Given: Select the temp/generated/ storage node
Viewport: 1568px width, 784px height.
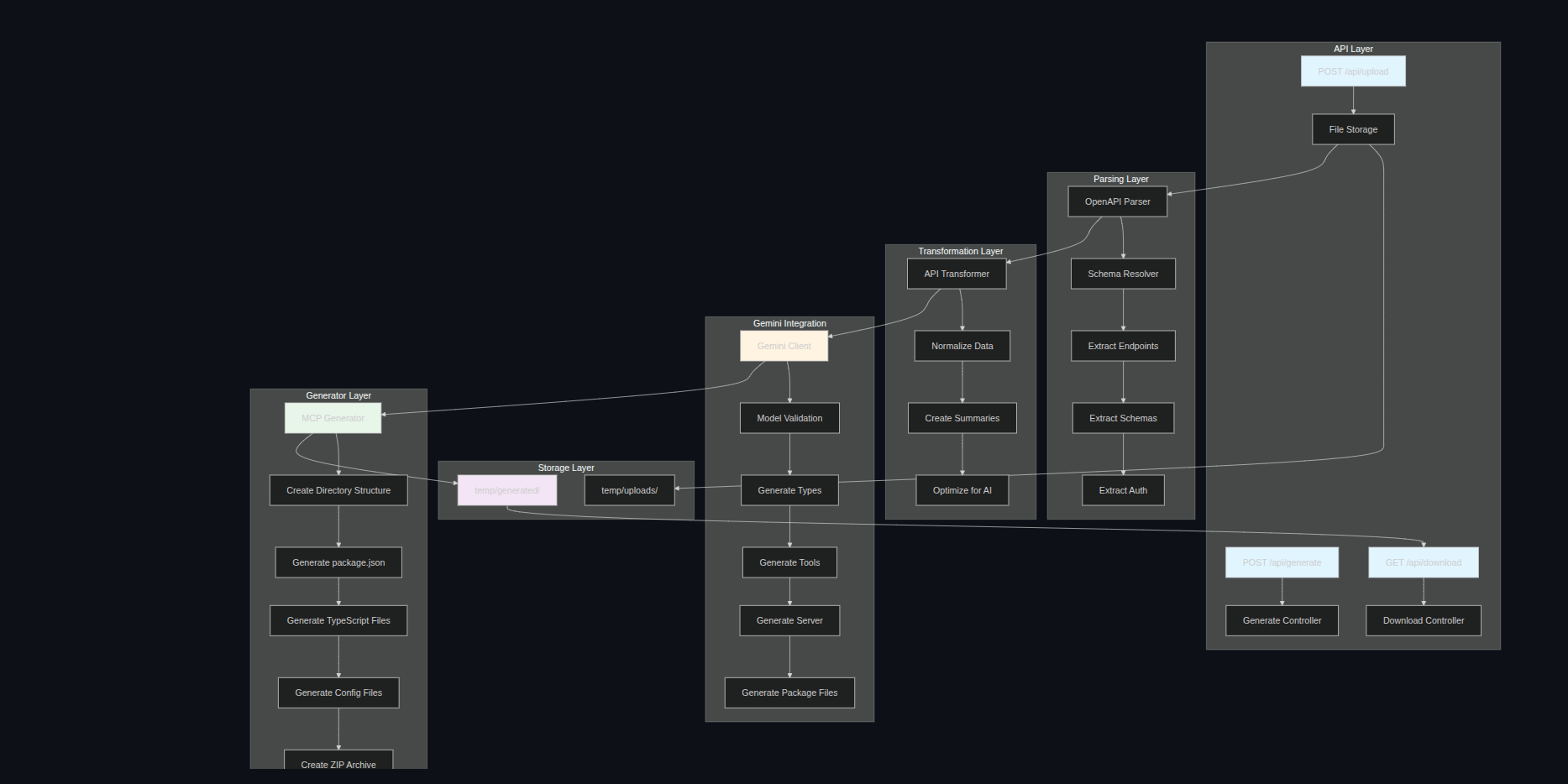Looking at the screenshot, I should 506,490.
